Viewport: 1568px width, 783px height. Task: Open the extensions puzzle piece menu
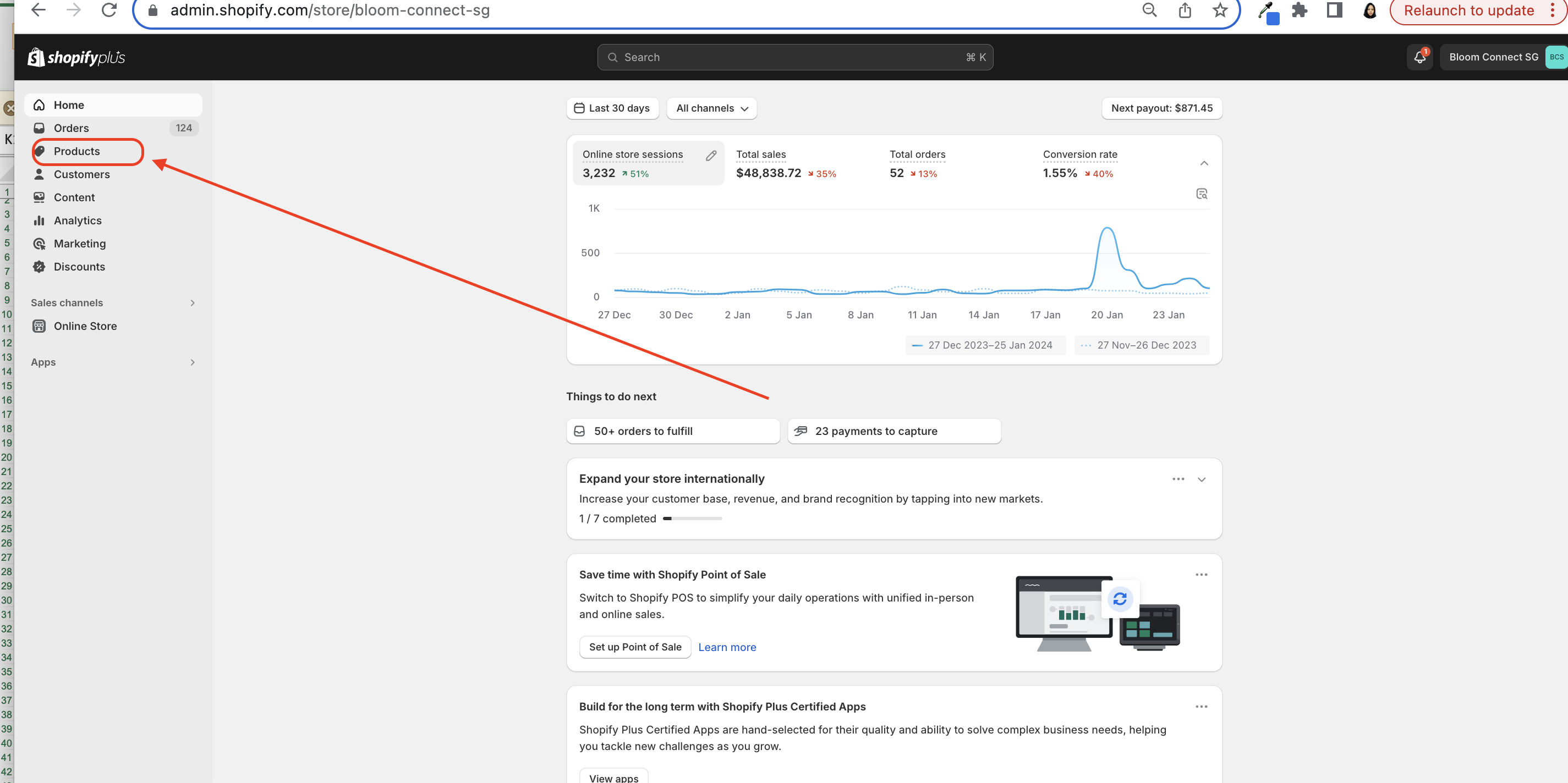pyautogui.click(x=1300, y=10)
